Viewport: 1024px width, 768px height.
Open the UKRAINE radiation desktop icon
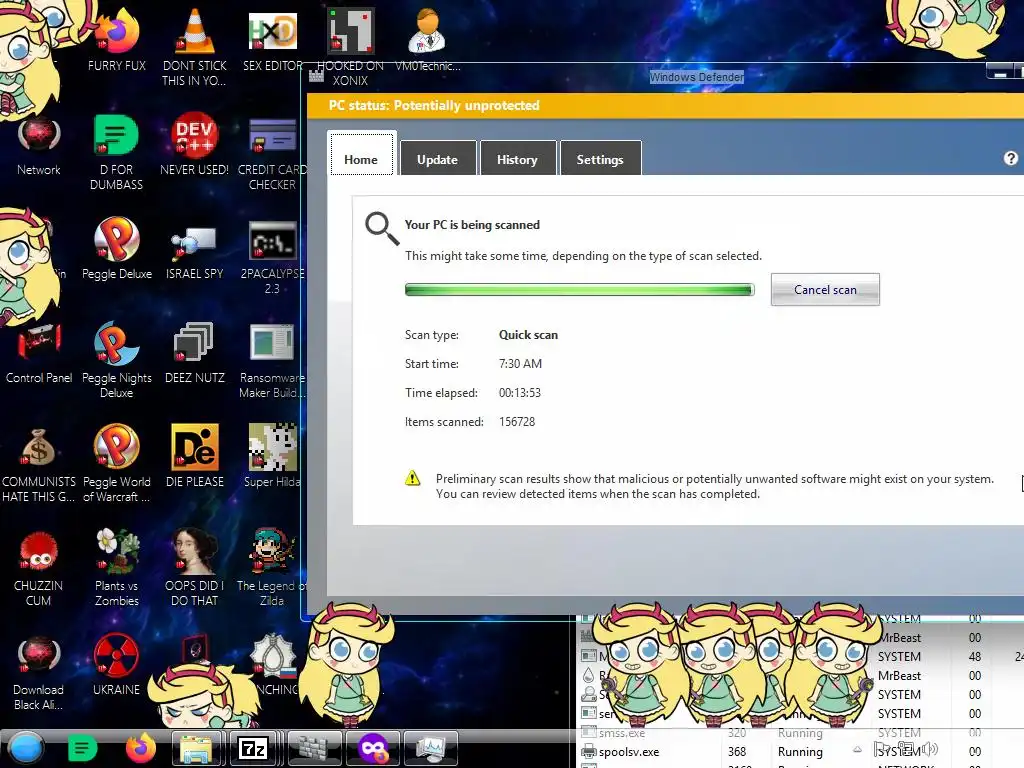116,654
